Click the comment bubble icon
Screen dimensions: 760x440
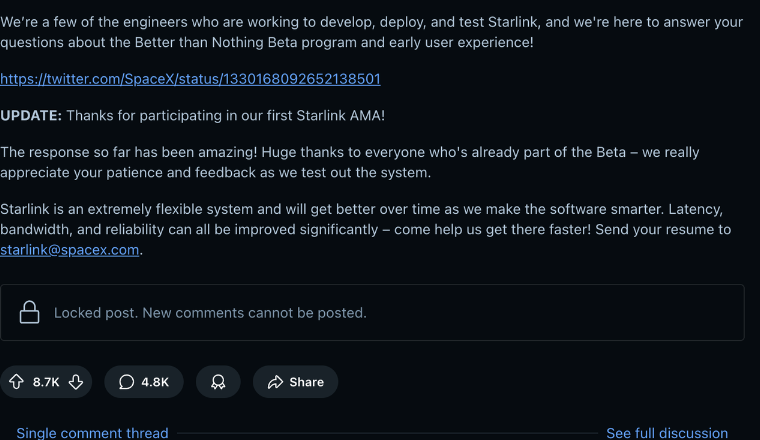(x=126, y=382)
